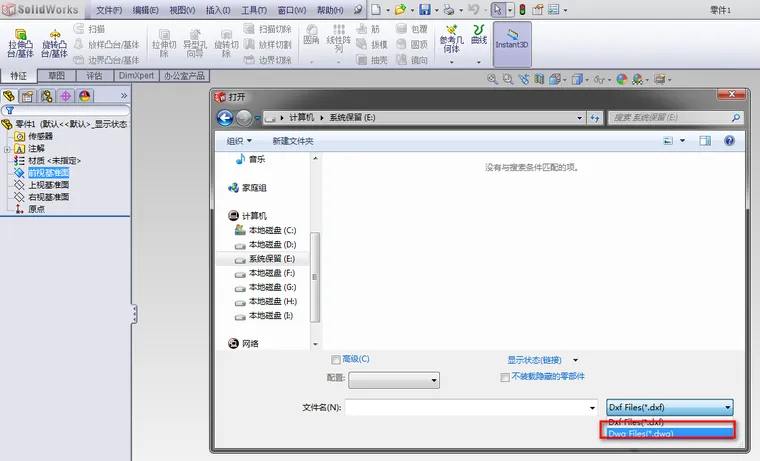Viewport: 760px width, 461px height.
Task: Open the 插入(I) menu
Action: 218,10
